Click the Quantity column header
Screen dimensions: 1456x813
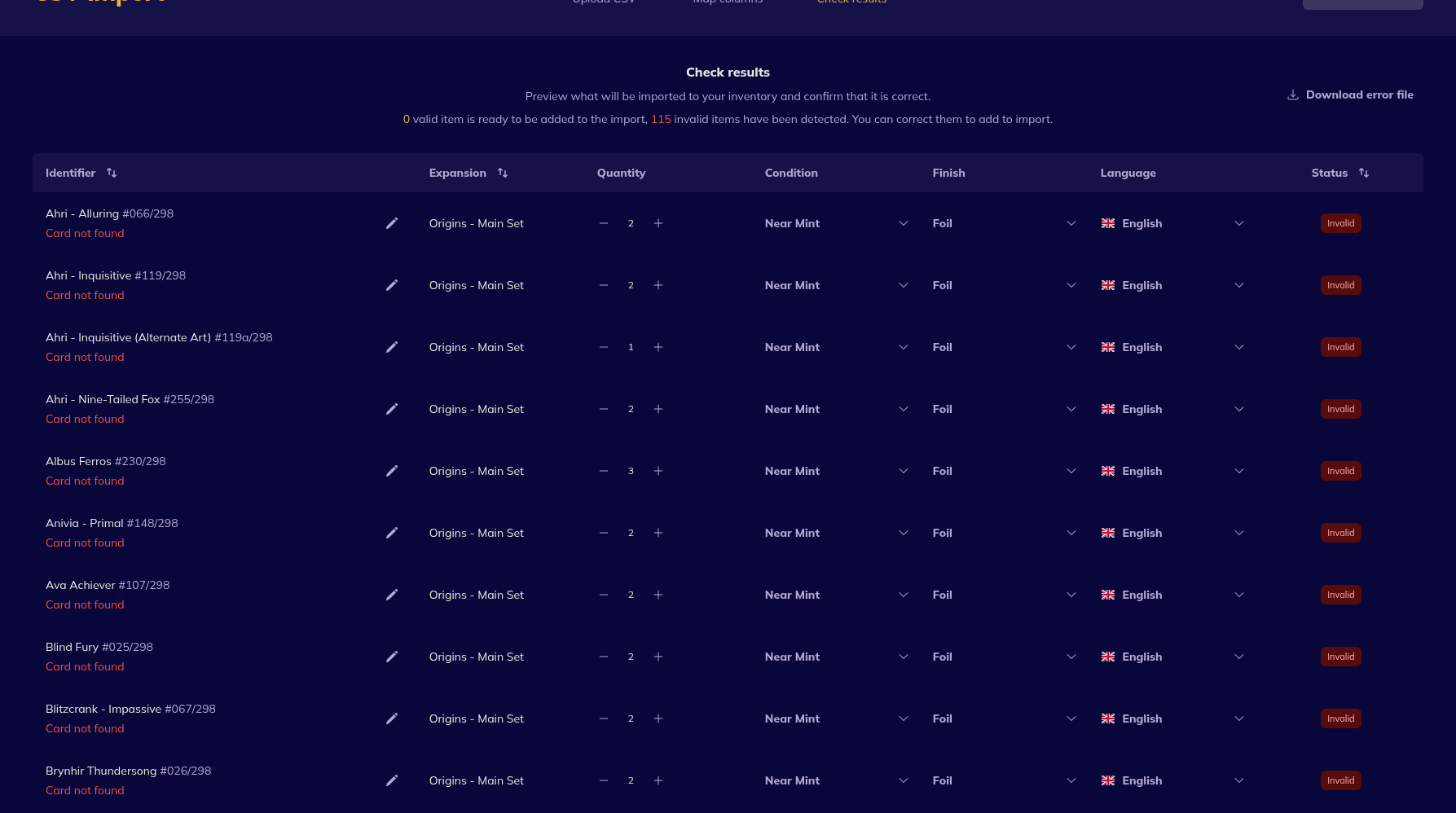(621, 173)
